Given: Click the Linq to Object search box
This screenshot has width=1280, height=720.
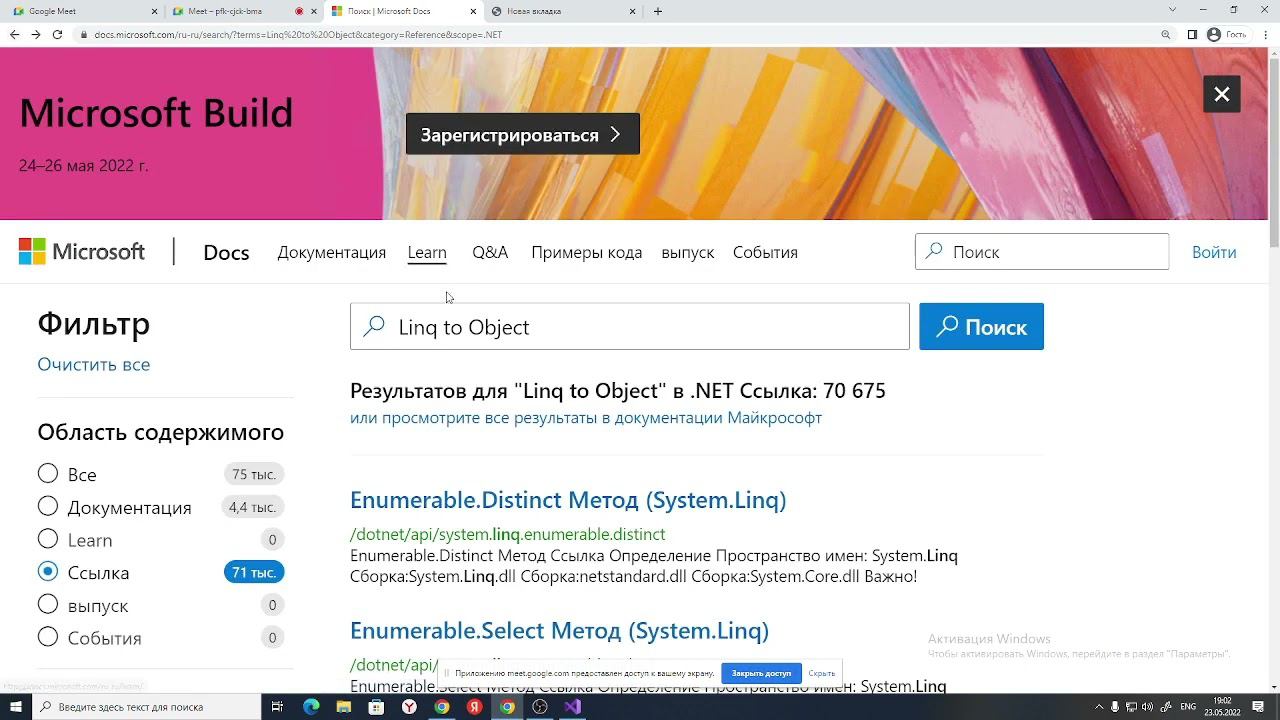Looking at the screenshot, I should pos(629,327).
